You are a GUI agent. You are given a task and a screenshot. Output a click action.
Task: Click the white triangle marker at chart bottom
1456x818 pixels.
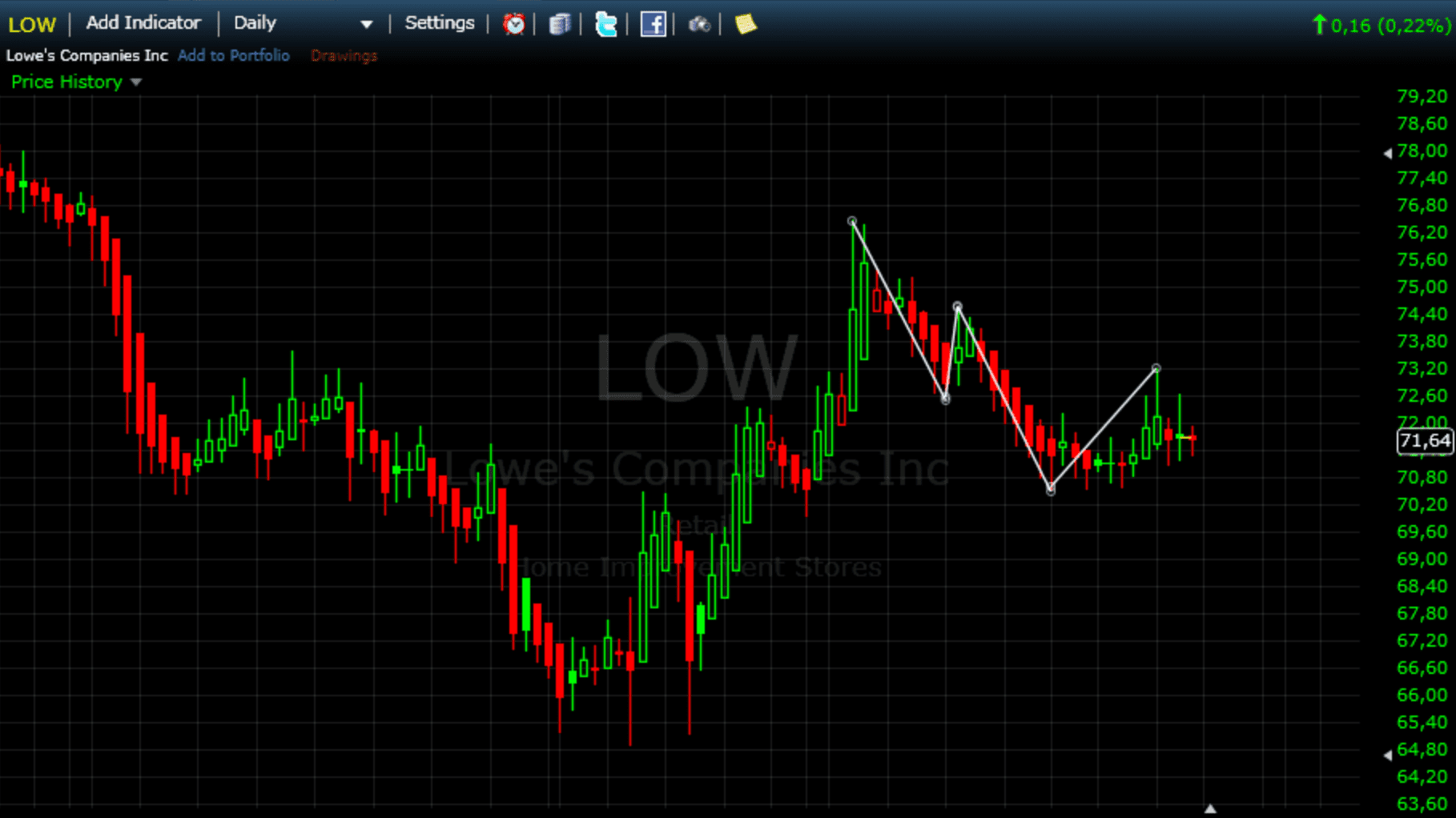(x=1210, y=809)
